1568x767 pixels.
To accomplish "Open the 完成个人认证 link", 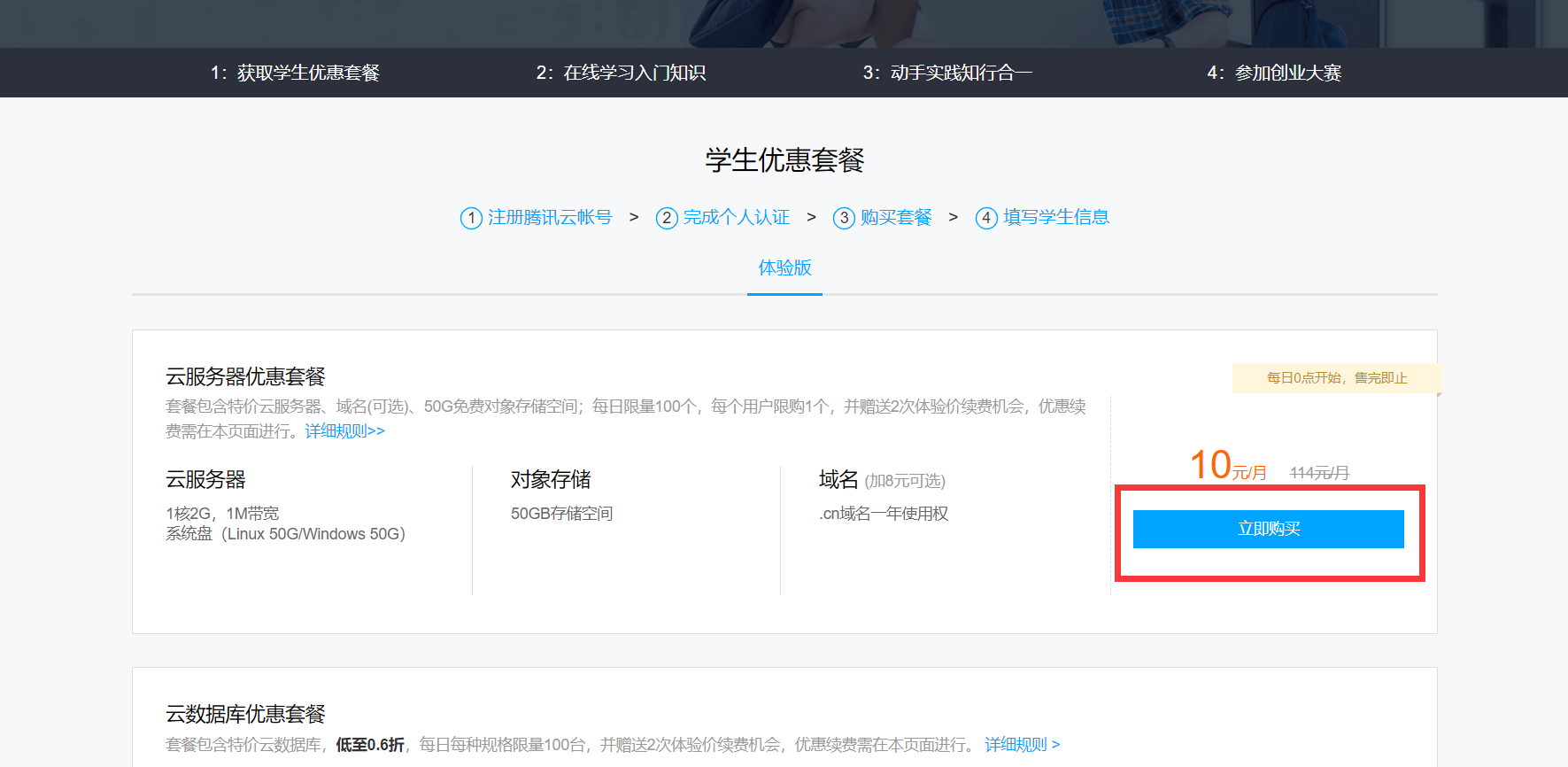I will point(737,217).
